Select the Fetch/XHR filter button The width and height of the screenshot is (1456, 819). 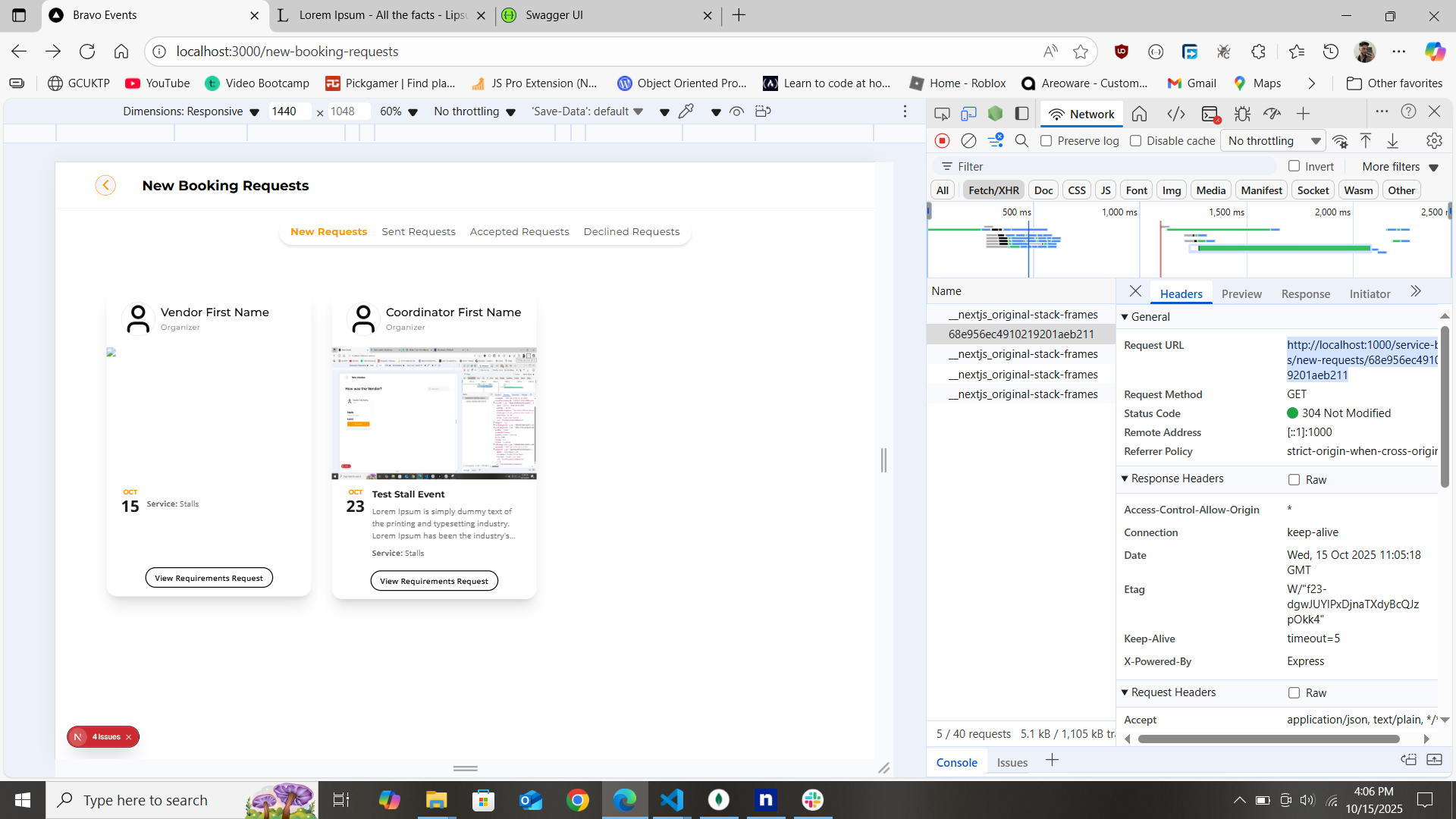tap(993, 190)
